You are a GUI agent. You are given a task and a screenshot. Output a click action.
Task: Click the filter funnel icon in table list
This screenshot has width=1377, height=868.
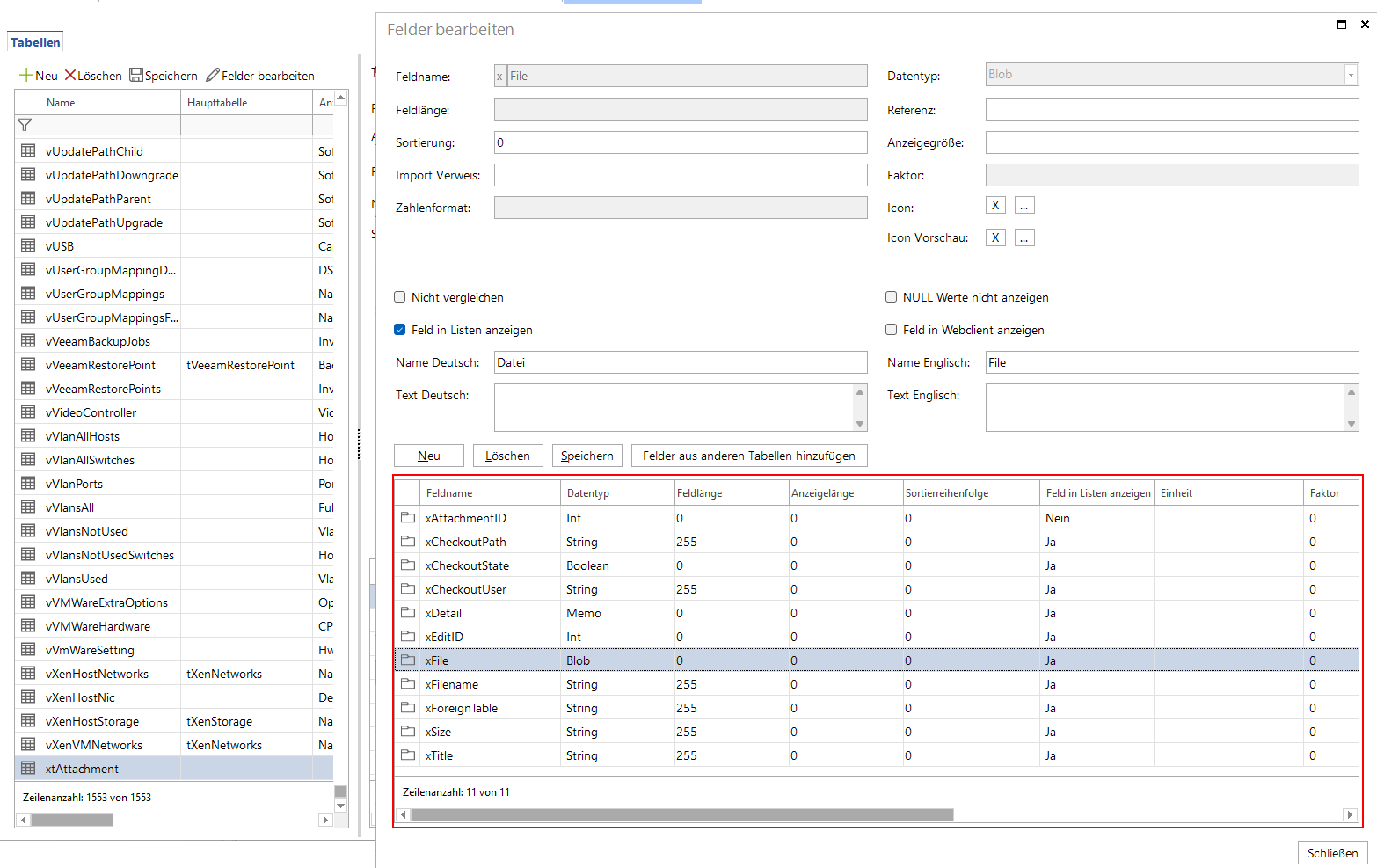(x=25, y=125)
